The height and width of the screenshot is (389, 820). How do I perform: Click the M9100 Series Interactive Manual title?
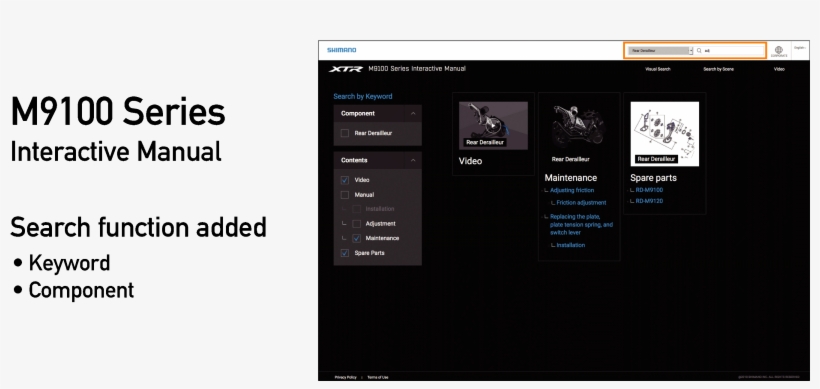(x=417, y=69)
